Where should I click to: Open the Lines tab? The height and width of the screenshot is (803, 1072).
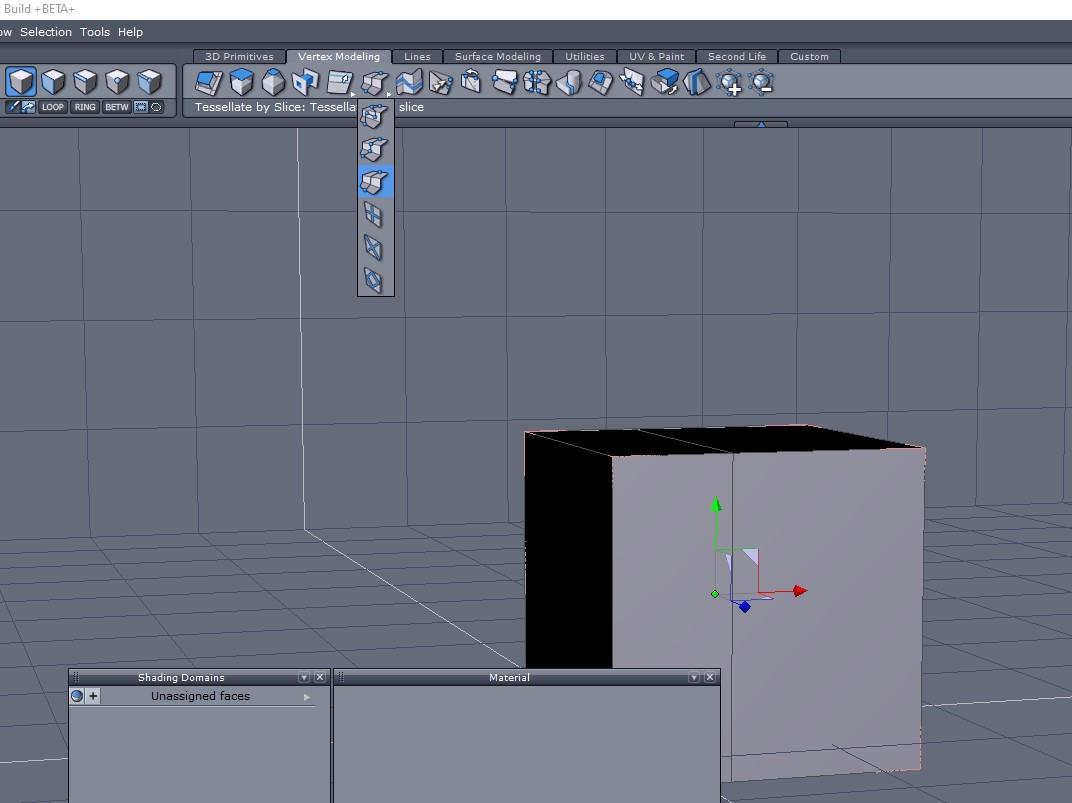417,57
